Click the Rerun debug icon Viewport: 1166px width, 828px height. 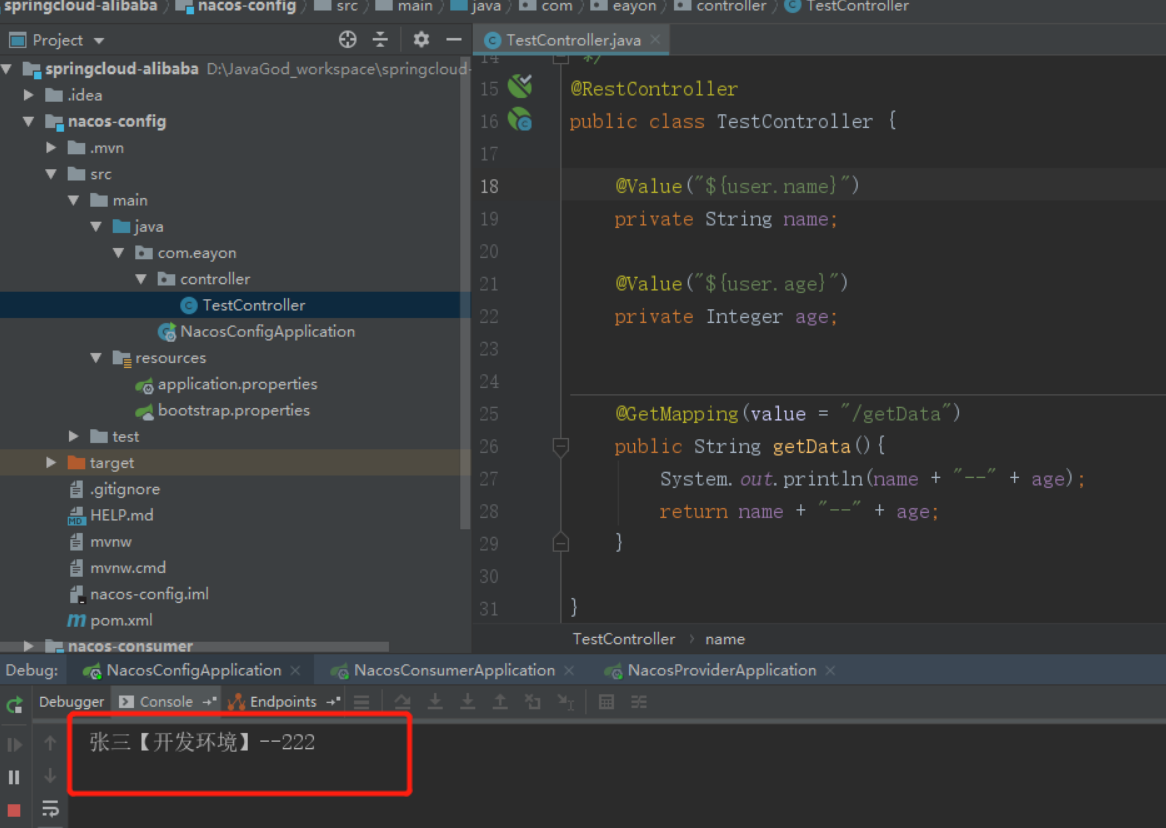pos(14,705)
